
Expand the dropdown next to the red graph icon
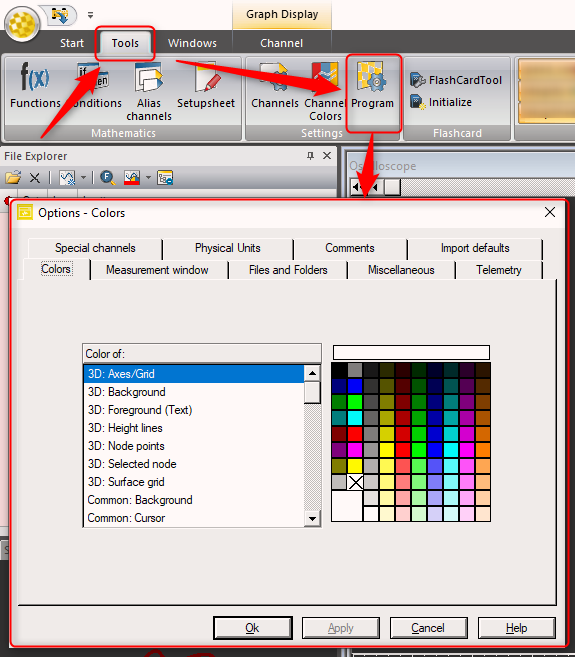148,178
